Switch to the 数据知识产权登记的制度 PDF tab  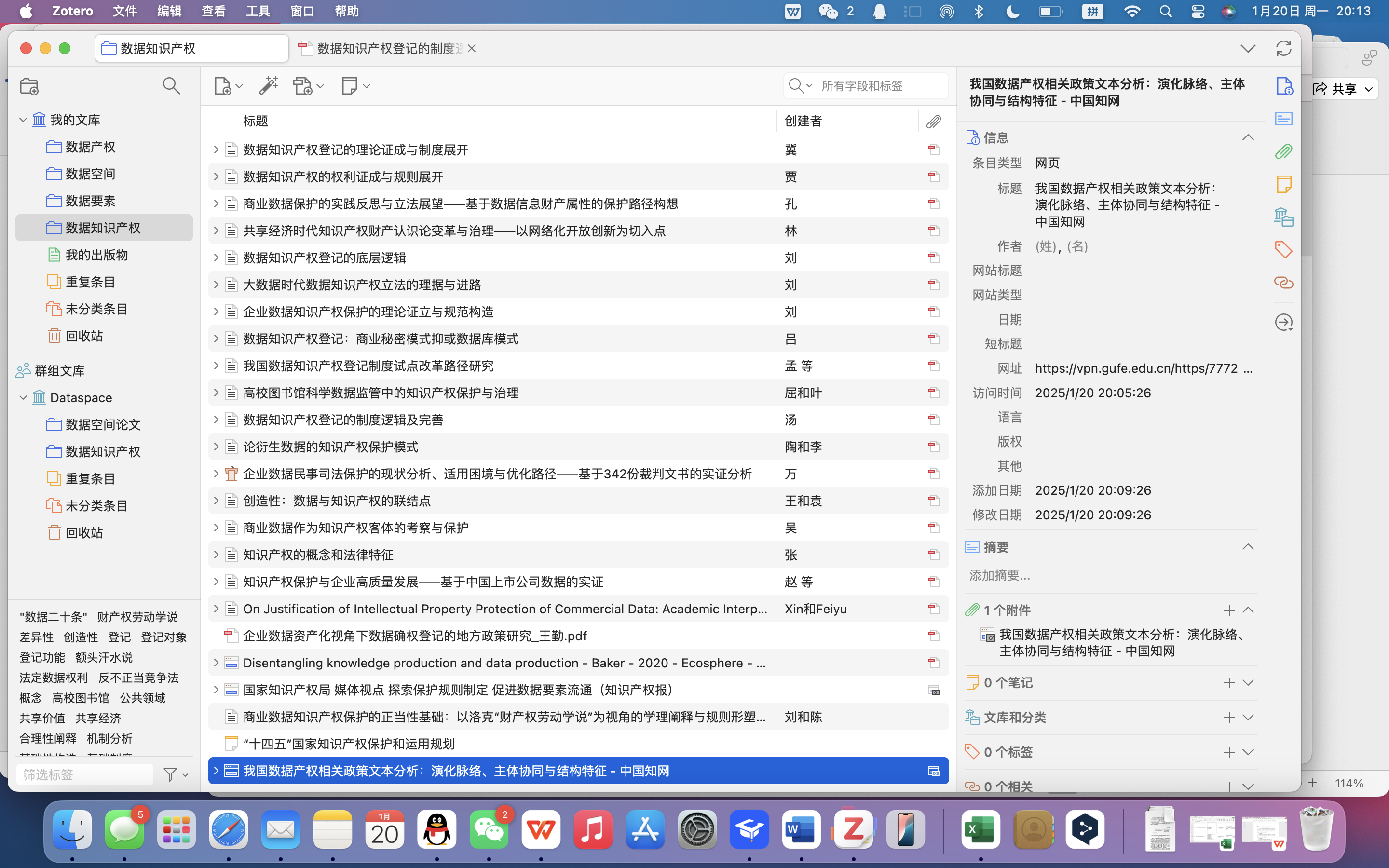389,48
